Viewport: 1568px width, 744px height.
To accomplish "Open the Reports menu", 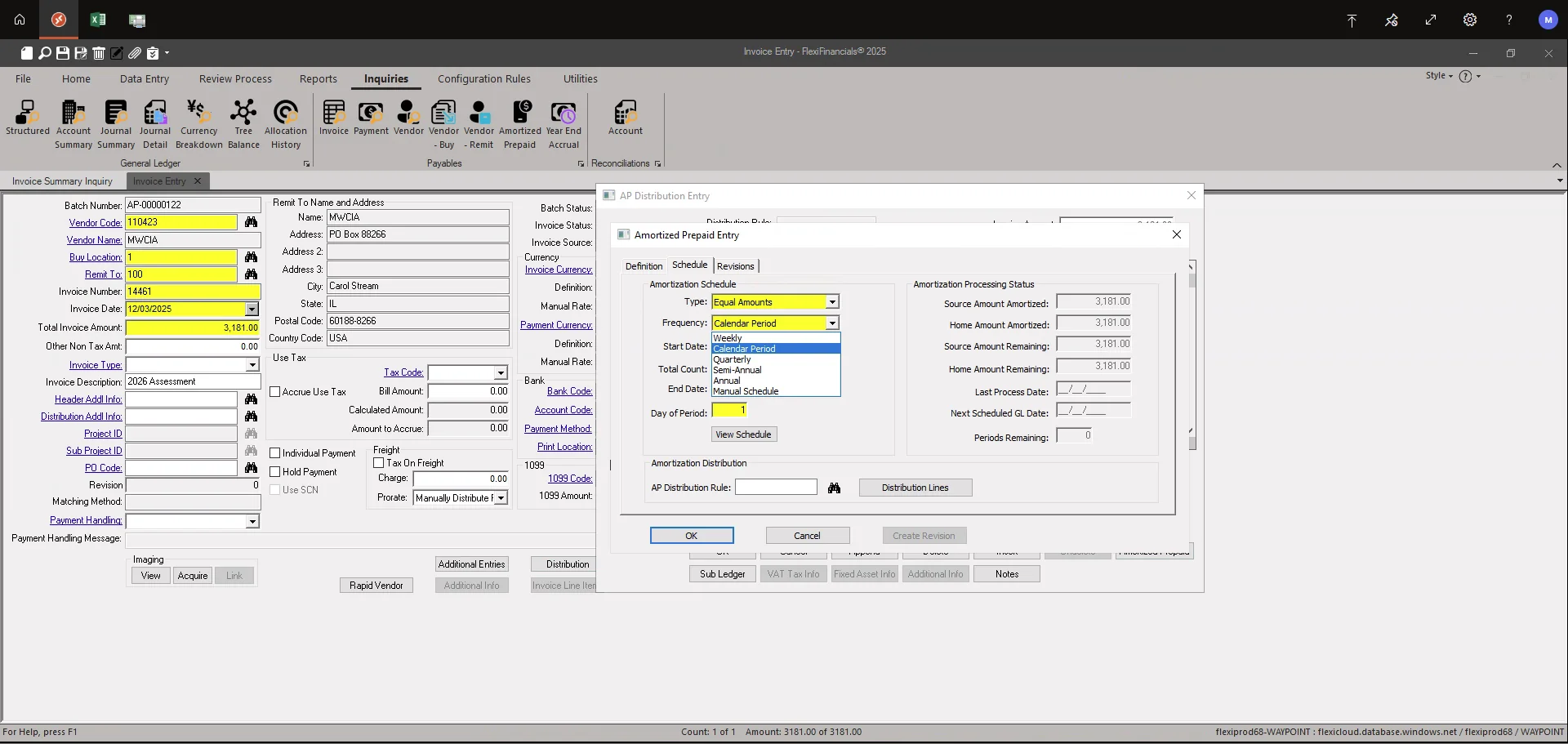I will [x=318, y=78].
